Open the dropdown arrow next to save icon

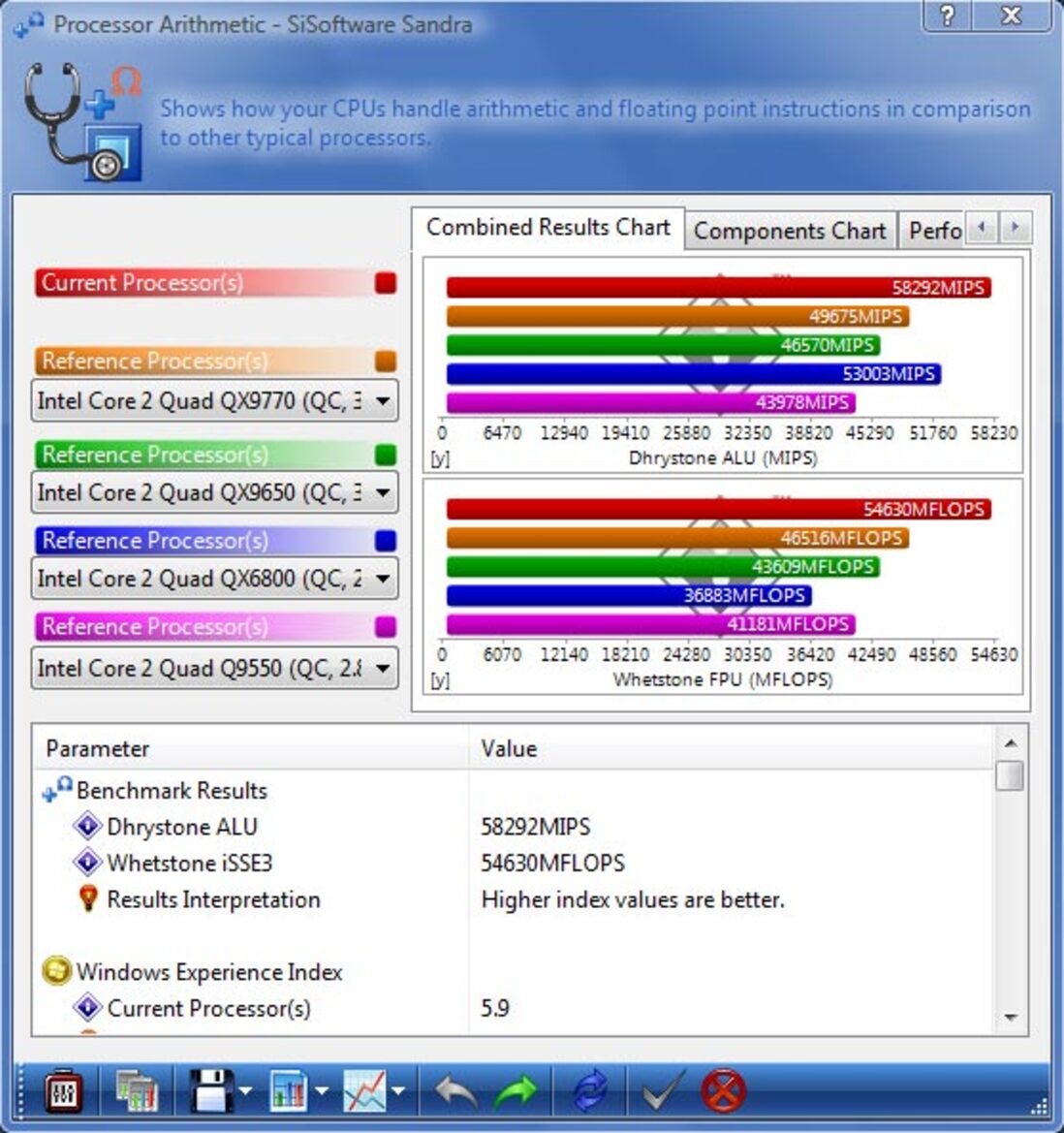coord(245,1091)
